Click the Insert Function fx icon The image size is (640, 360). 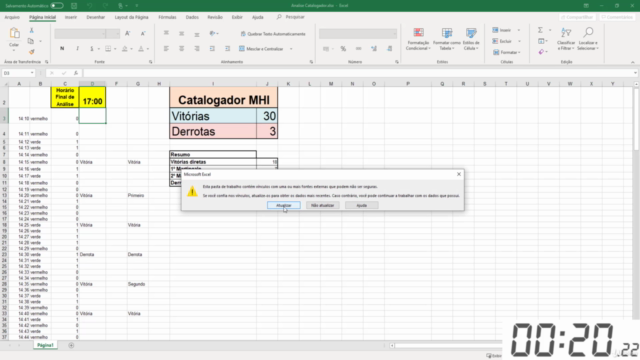pos(76,73)
